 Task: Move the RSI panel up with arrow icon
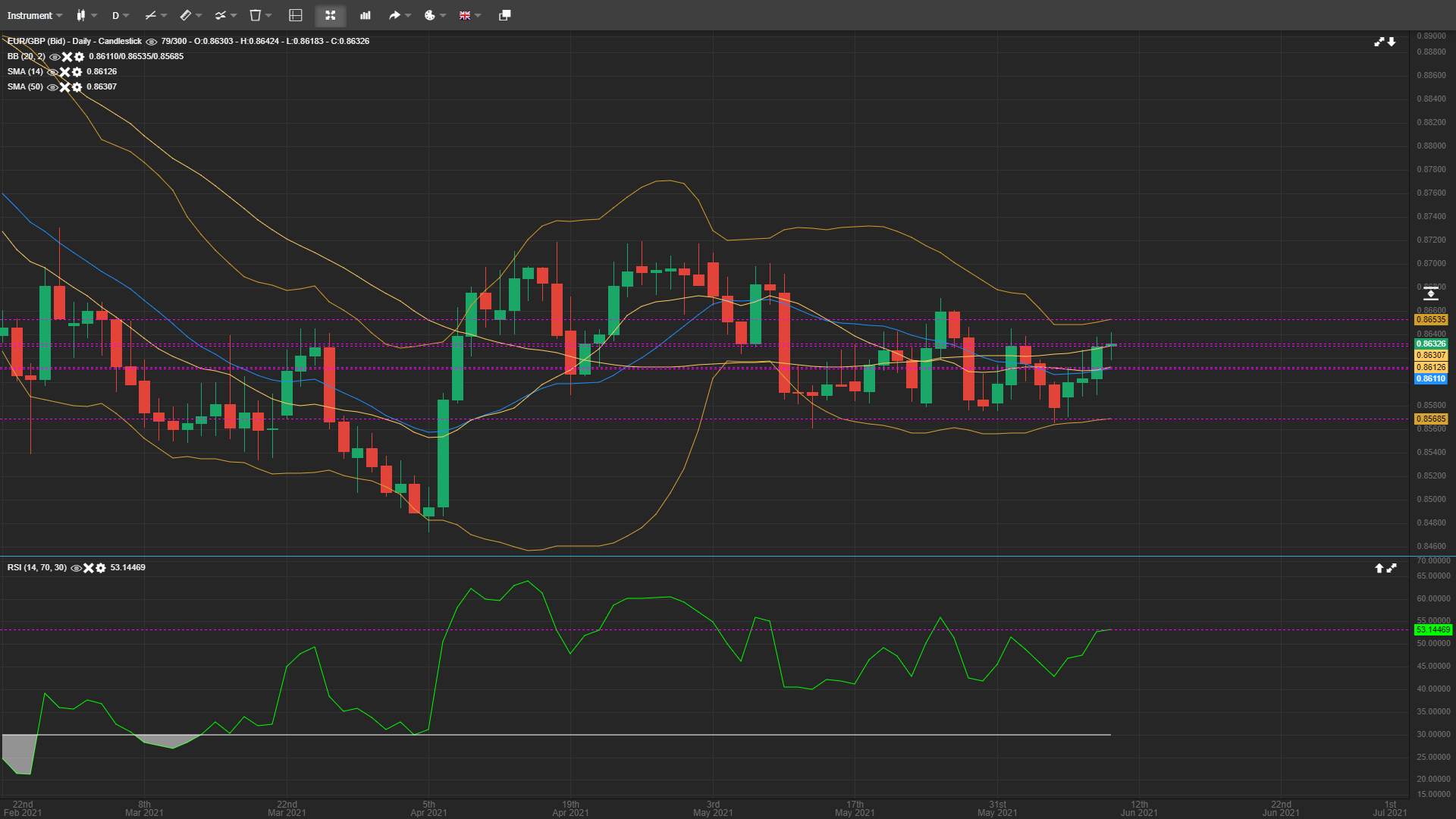click(x=1379, y=568)
